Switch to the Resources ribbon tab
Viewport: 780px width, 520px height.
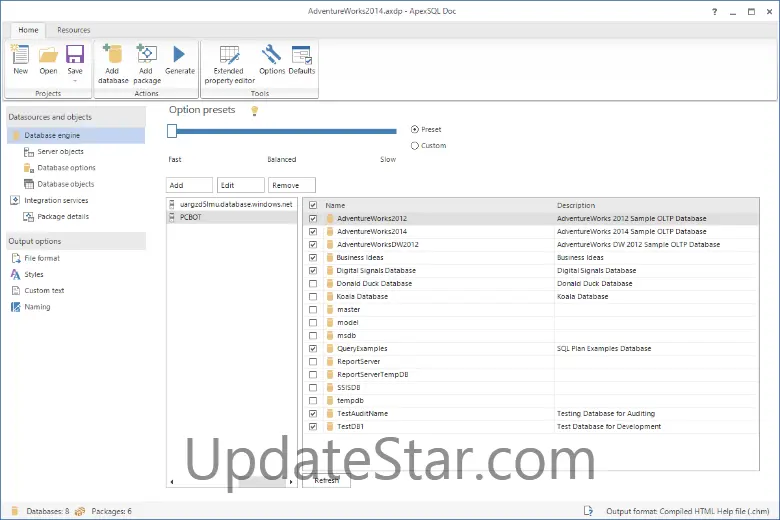74,30
